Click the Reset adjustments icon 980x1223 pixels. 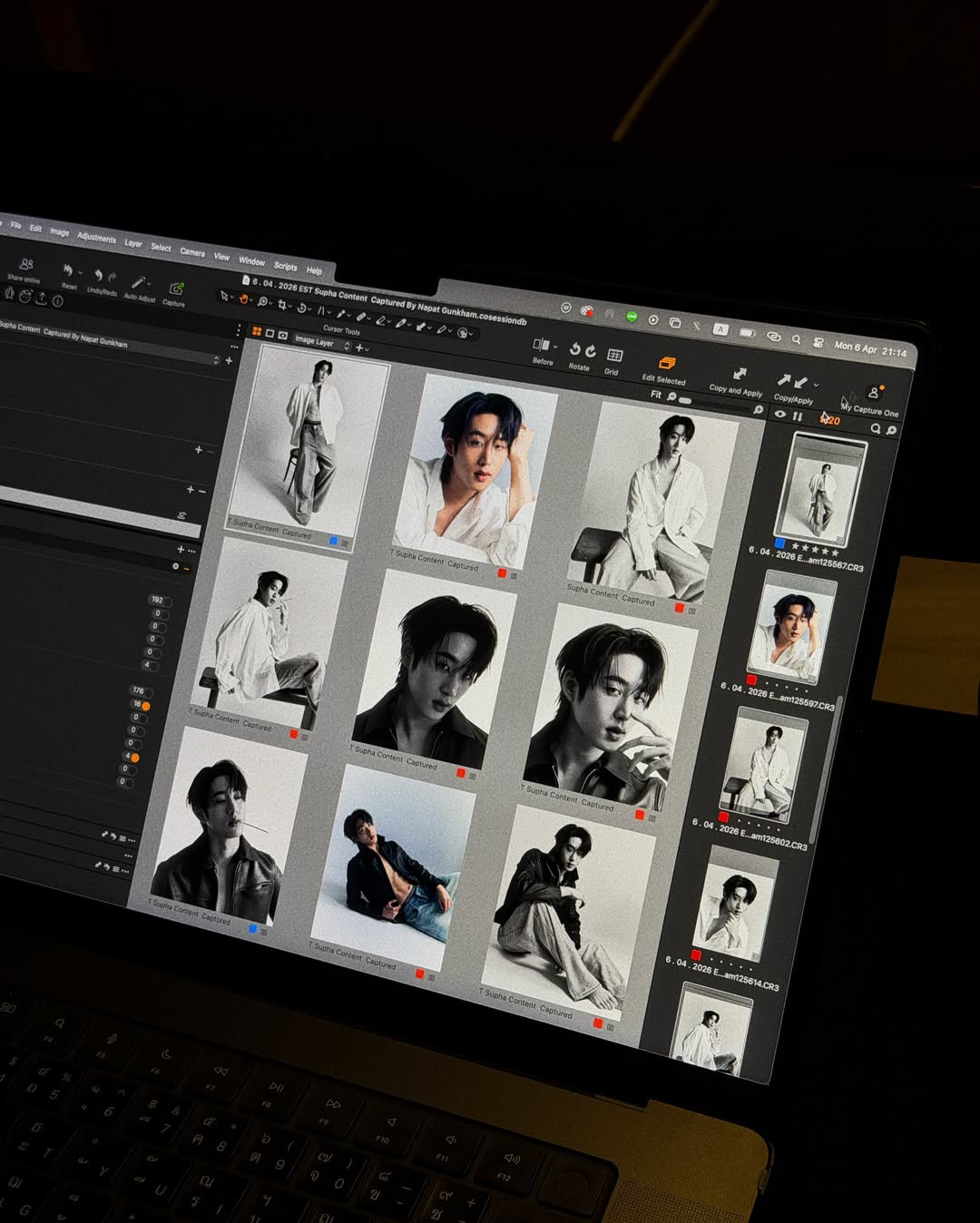tap(67, 271)
